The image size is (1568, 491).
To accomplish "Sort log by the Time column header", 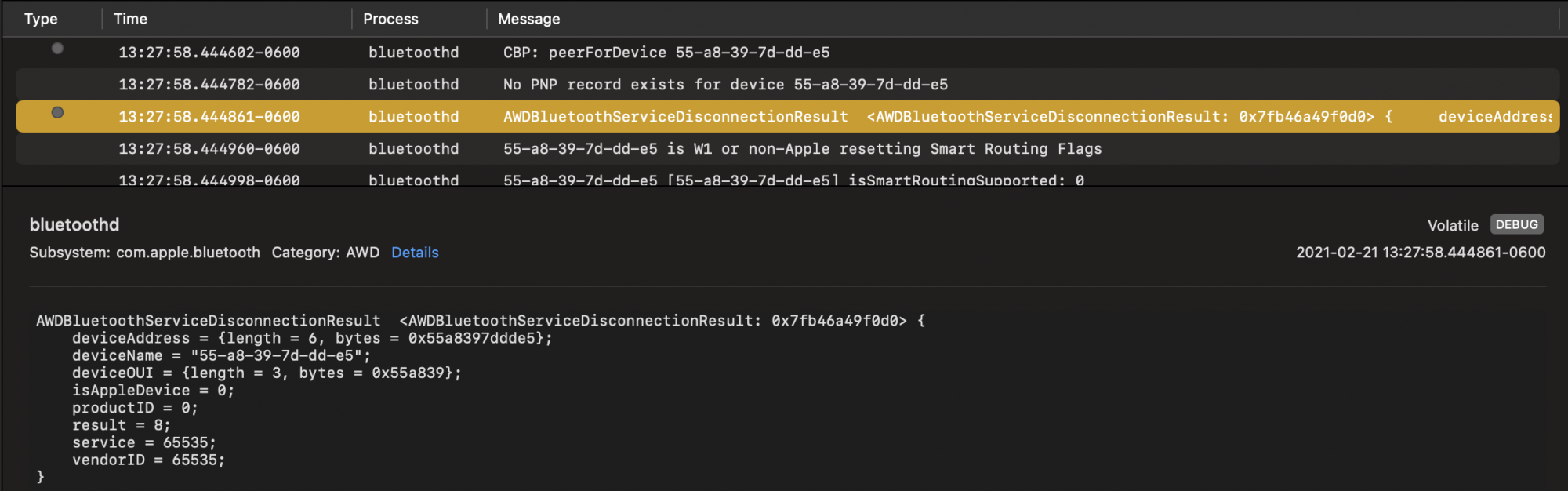I will [x=130, y=19].
